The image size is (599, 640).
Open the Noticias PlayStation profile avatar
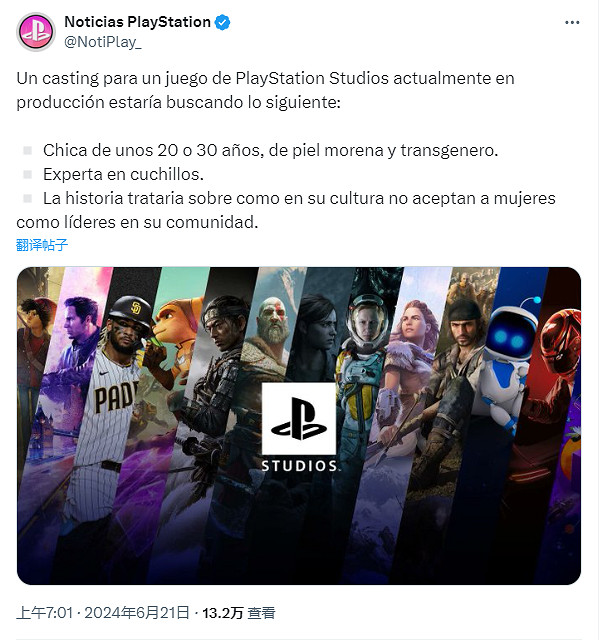coord(36,32)
